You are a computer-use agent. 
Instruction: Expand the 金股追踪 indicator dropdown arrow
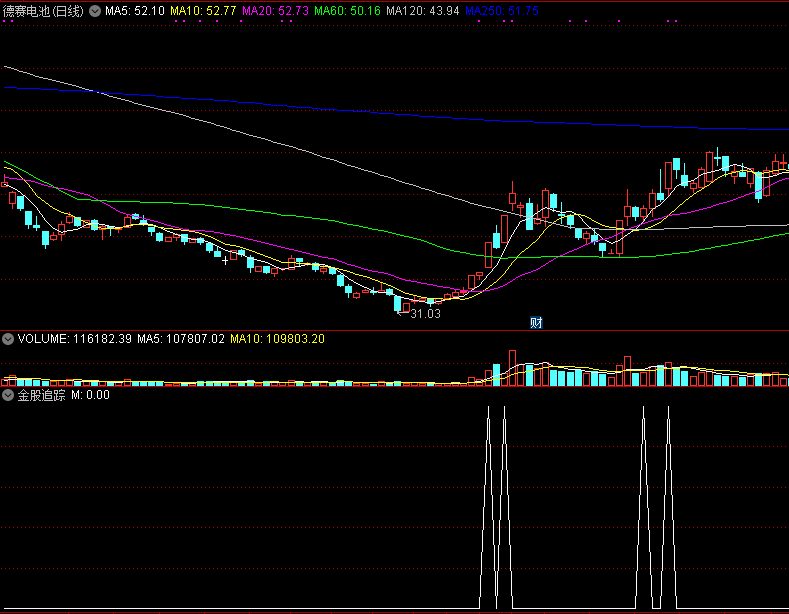coord(8,395)
